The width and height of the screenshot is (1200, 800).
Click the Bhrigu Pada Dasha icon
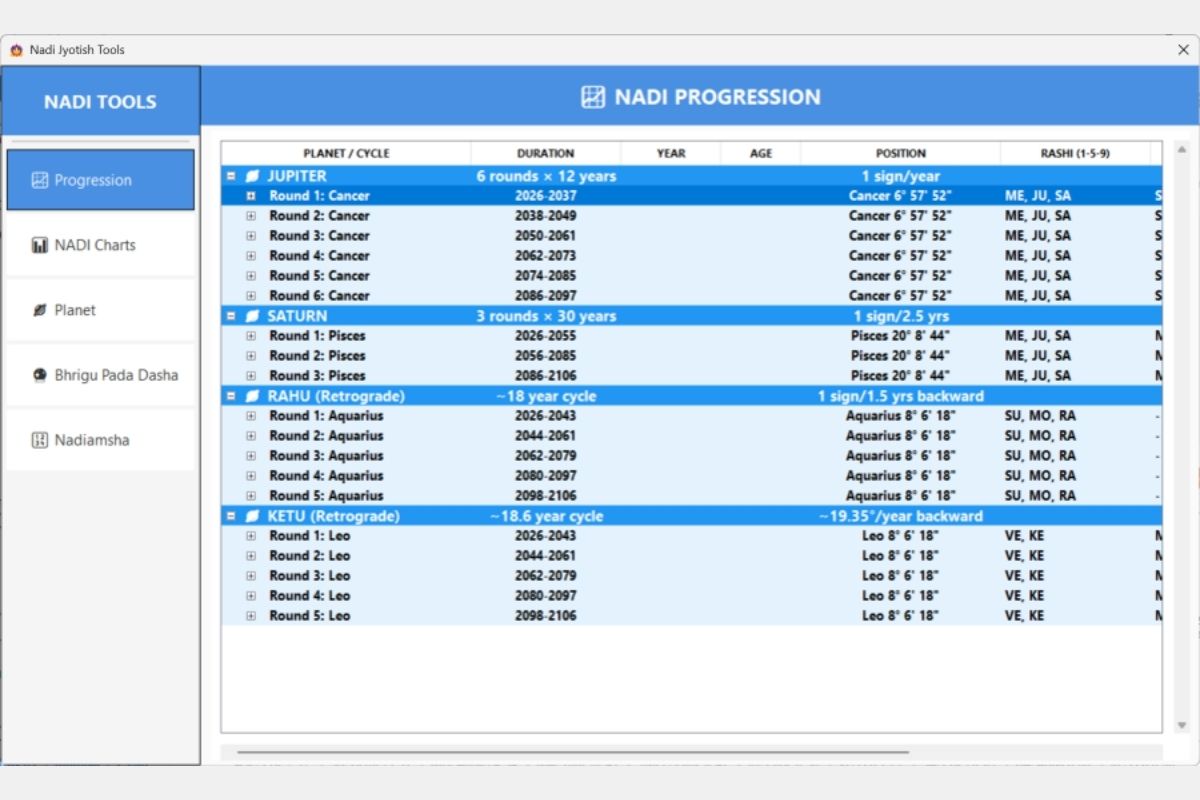pyautogui.click(x=40, y=375)
